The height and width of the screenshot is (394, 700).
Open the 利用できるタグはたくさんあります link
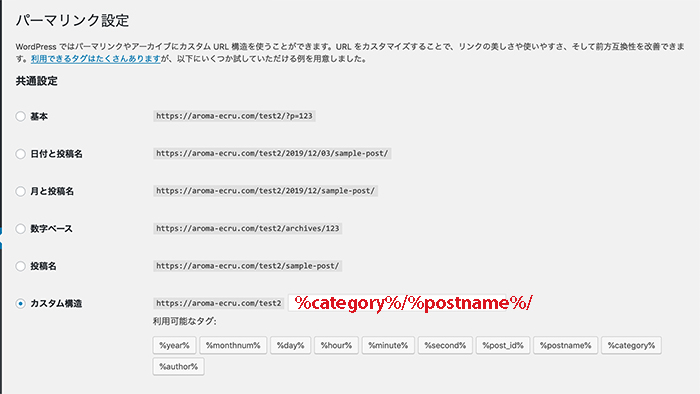(x=96, y=58)
